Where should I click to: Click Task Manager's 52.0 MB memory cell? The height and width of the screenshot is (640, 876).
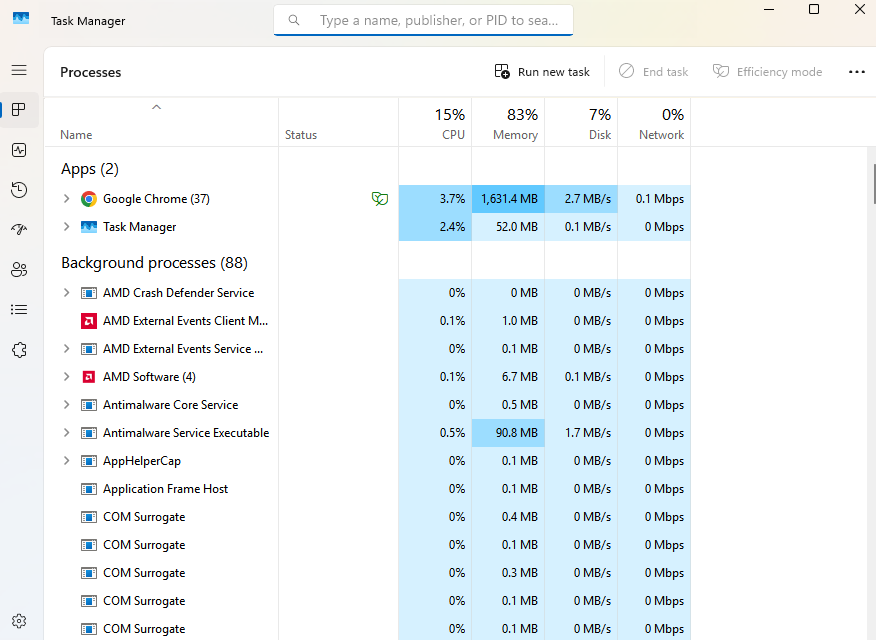click(x=508, y=227)
